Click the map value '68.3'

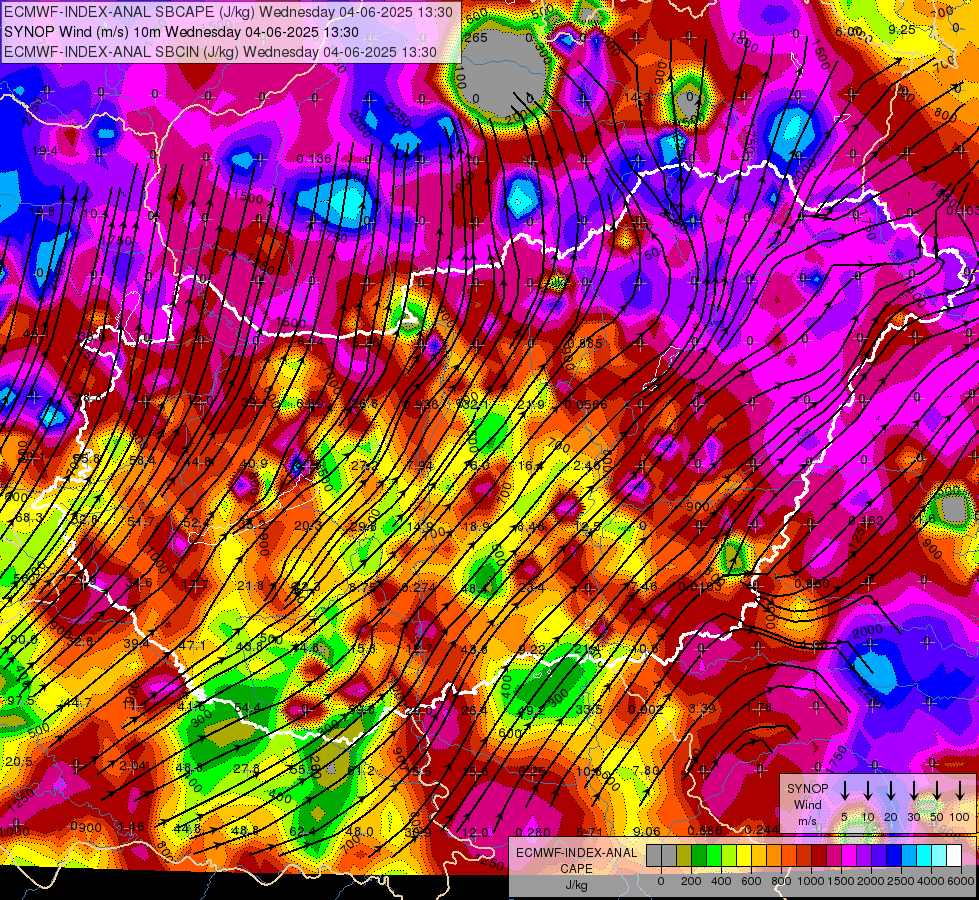tap(28, 518)
